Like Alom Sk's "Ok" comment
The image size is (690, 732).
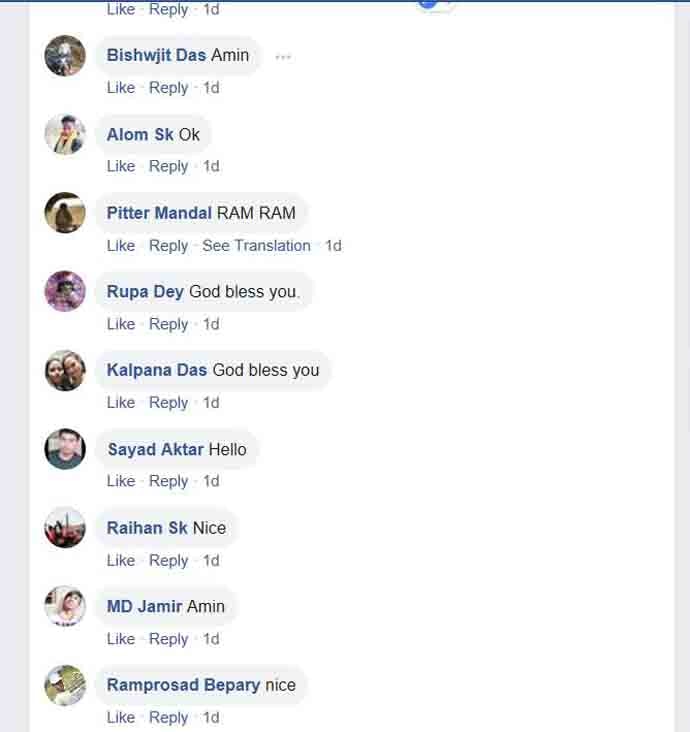pyautogui.click(x=120, y=166)
